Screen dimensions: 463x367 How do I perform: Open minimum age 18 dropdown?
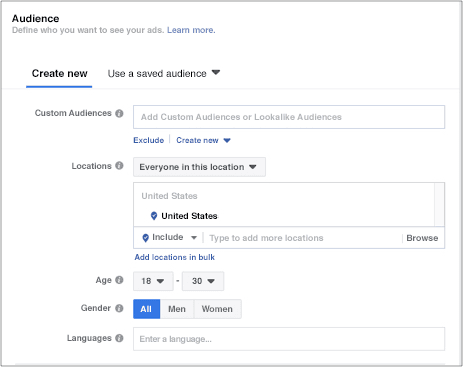(x=153, y=281)
